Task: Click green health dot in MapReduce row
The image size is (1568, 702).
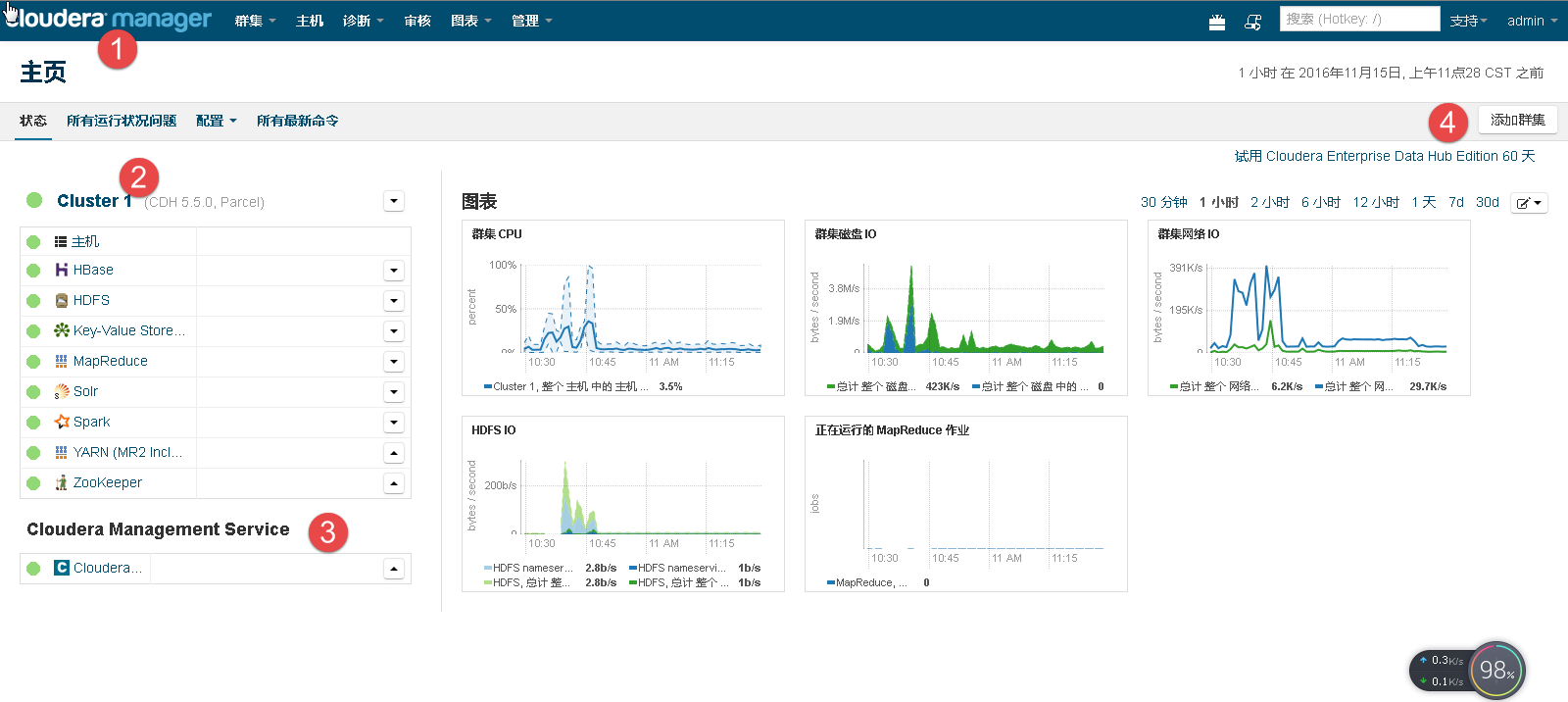Action: 33,362
